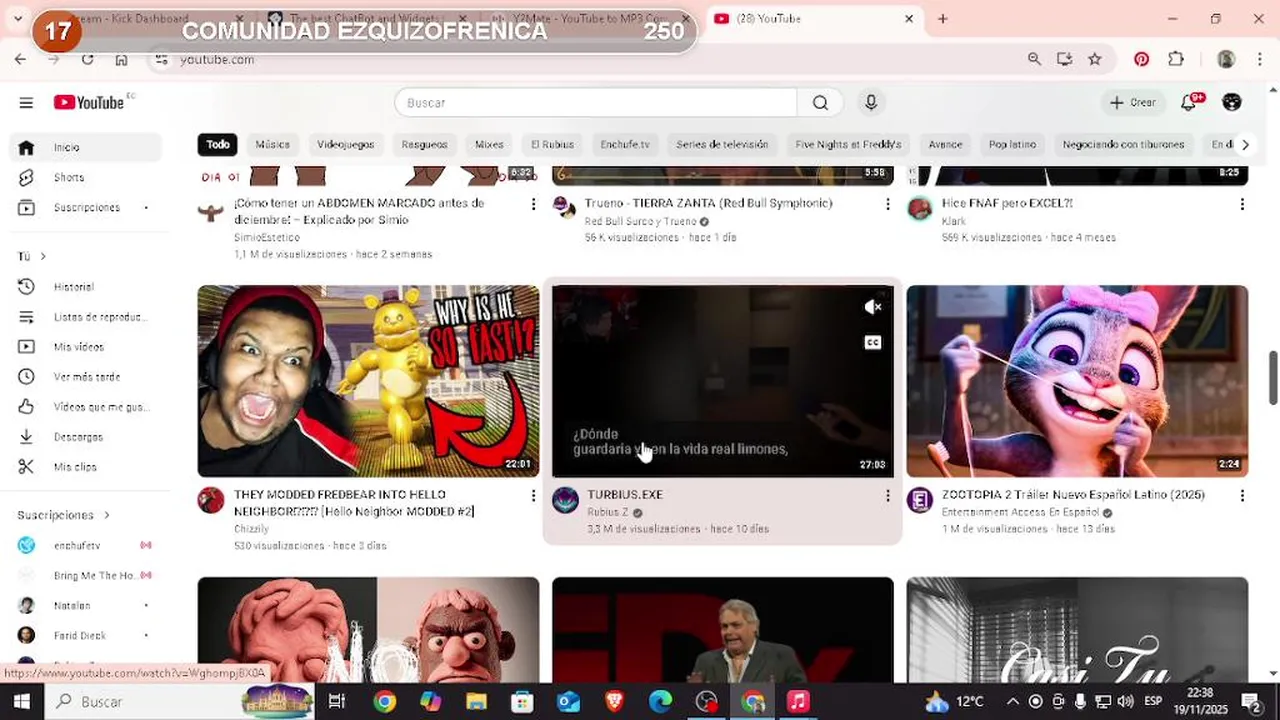Click the Pinterest extension icon
Viewport: 1280px width, 720px height.
(x=1141, y=59)
